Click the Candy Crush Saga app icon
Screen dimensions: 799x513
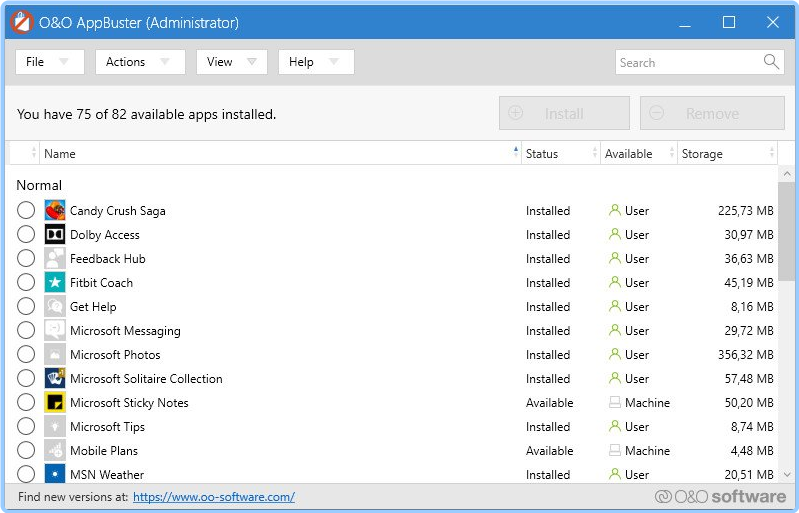55,211
